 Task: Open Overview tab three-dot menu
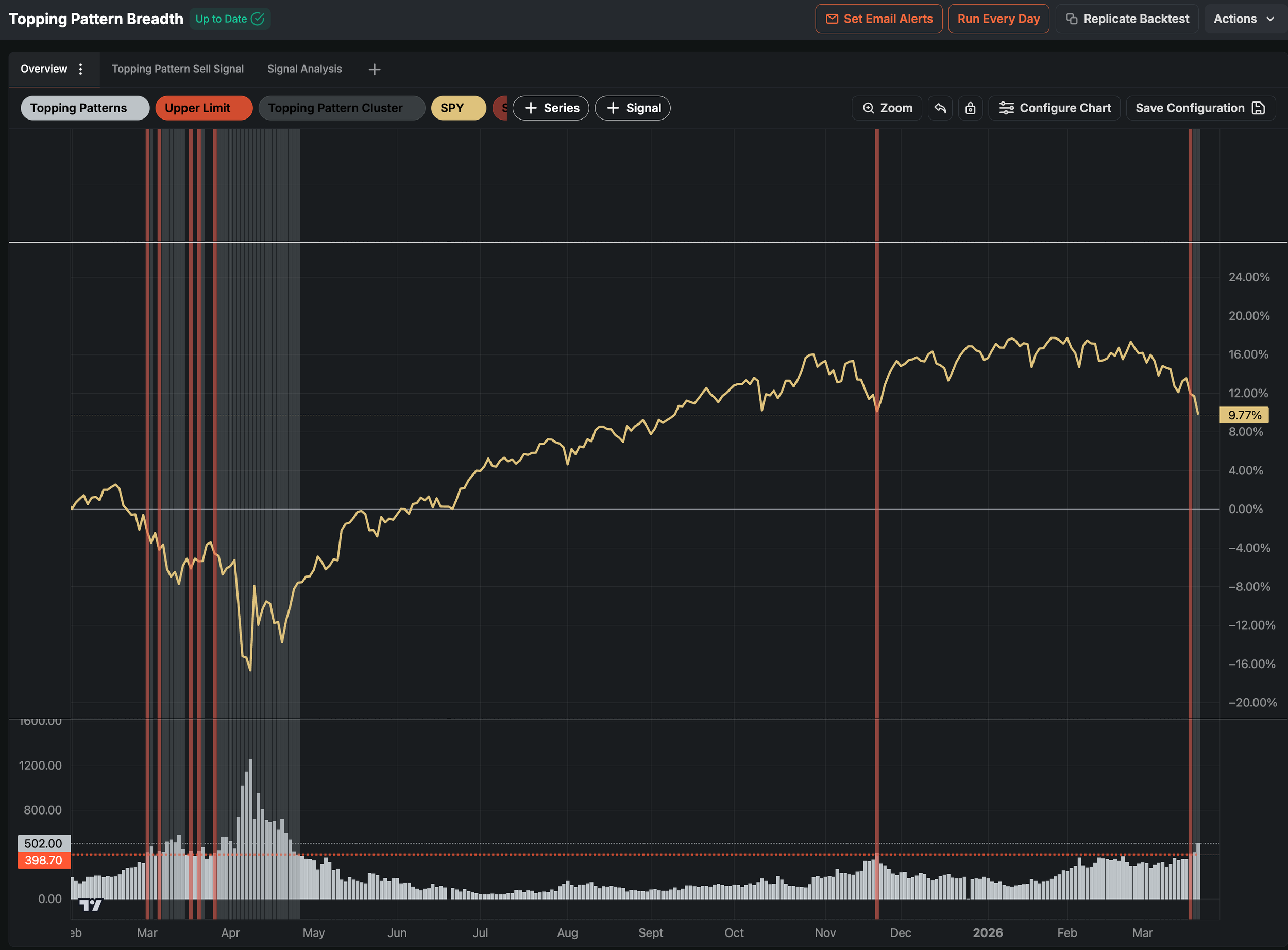[x=80, y=69]
